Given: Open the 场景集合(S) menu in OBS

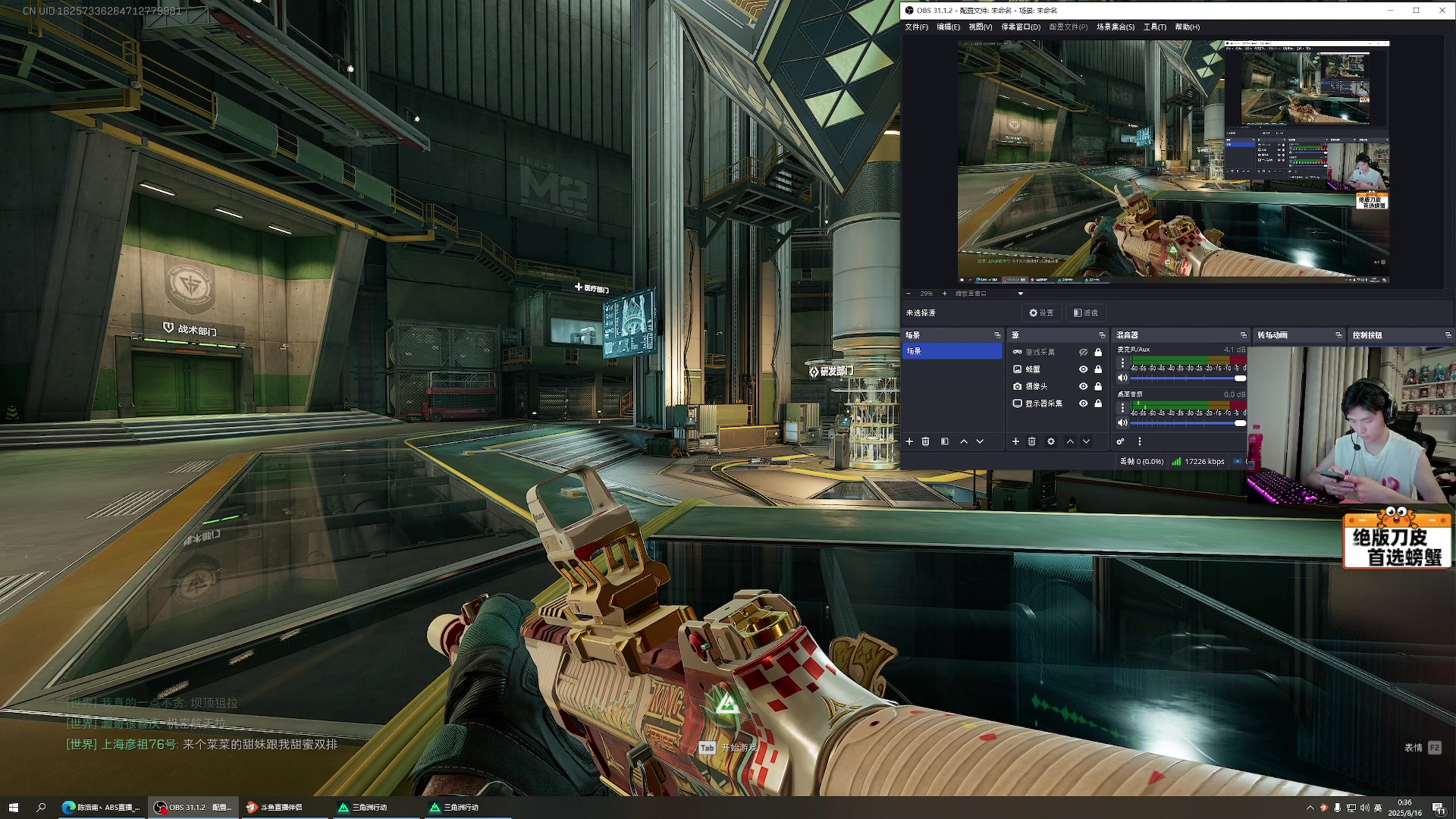Looking at the screenshot, I should [1116, 27].
